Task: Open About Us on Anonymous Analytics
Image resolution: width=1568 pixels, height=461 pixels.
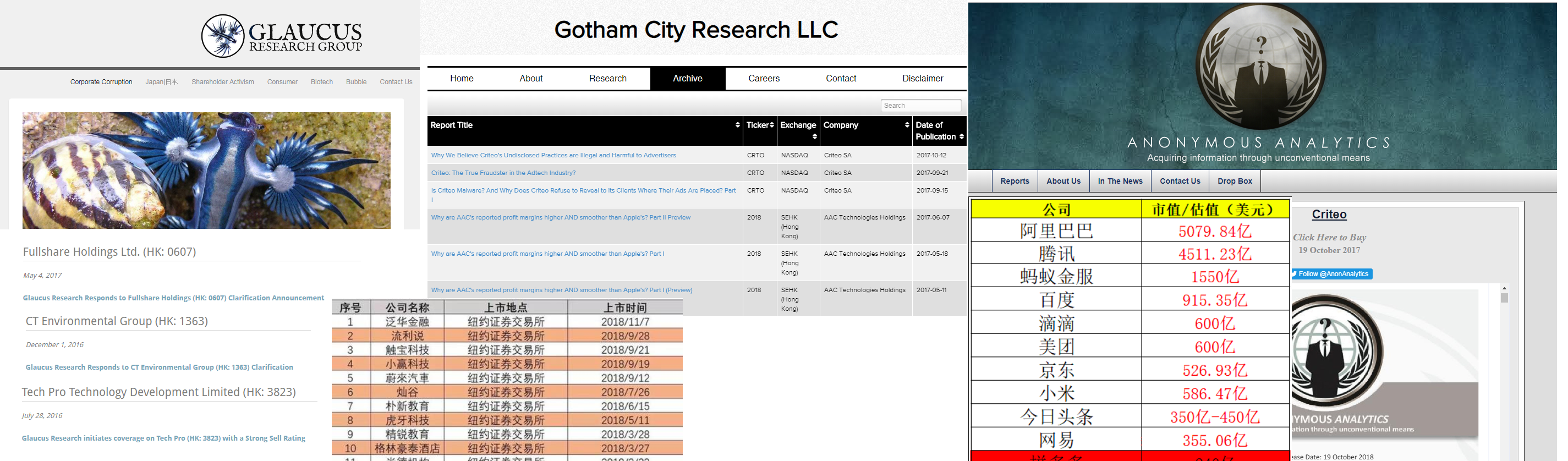Action: (1063, 181)
